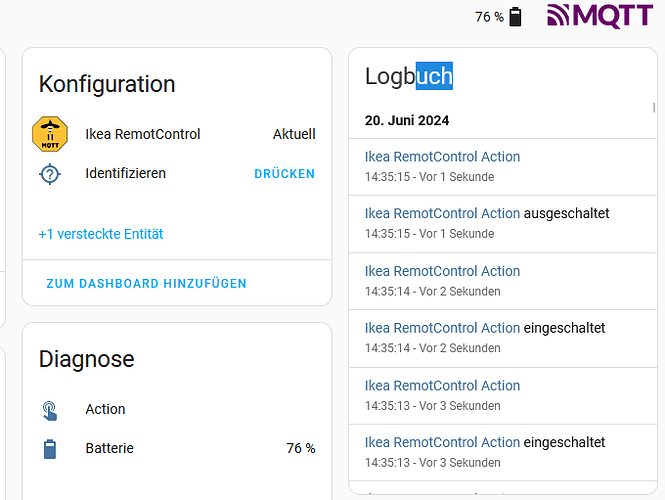The width and height of the screenshot is (665, 500).
Task: Click the 76 % value in Diagnose card
Action: pos(300,448)
